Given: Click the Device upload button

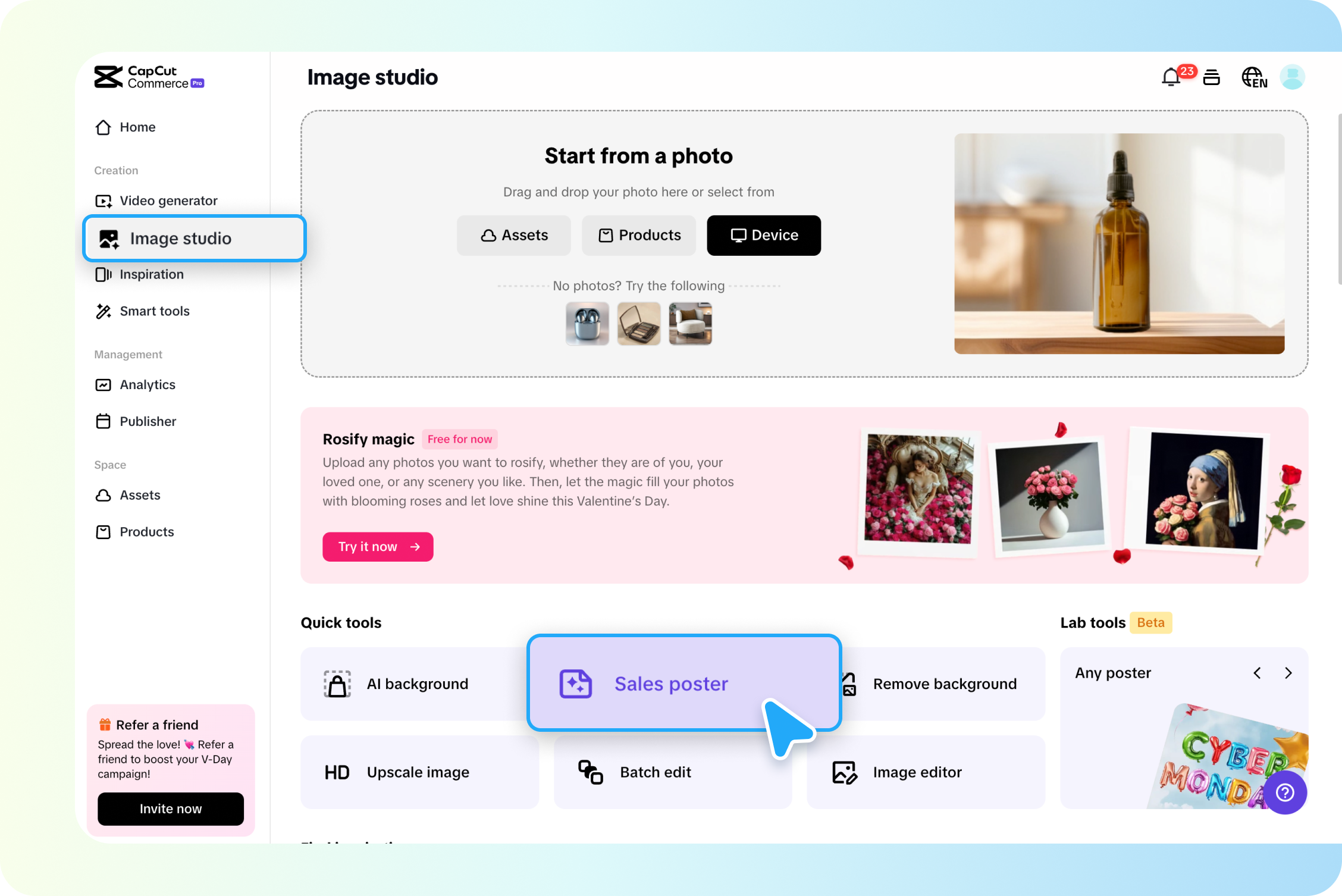Looking at the screenshot, I should [x=763, y=235].
